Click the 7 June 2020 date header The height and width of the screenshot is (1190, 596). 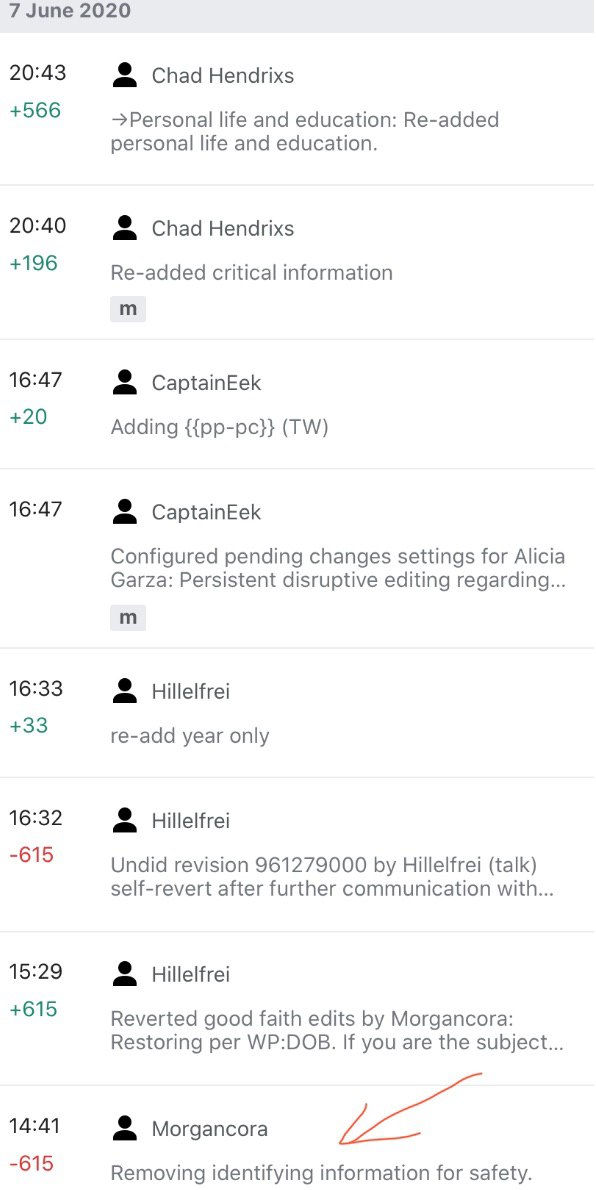(70, 11)
